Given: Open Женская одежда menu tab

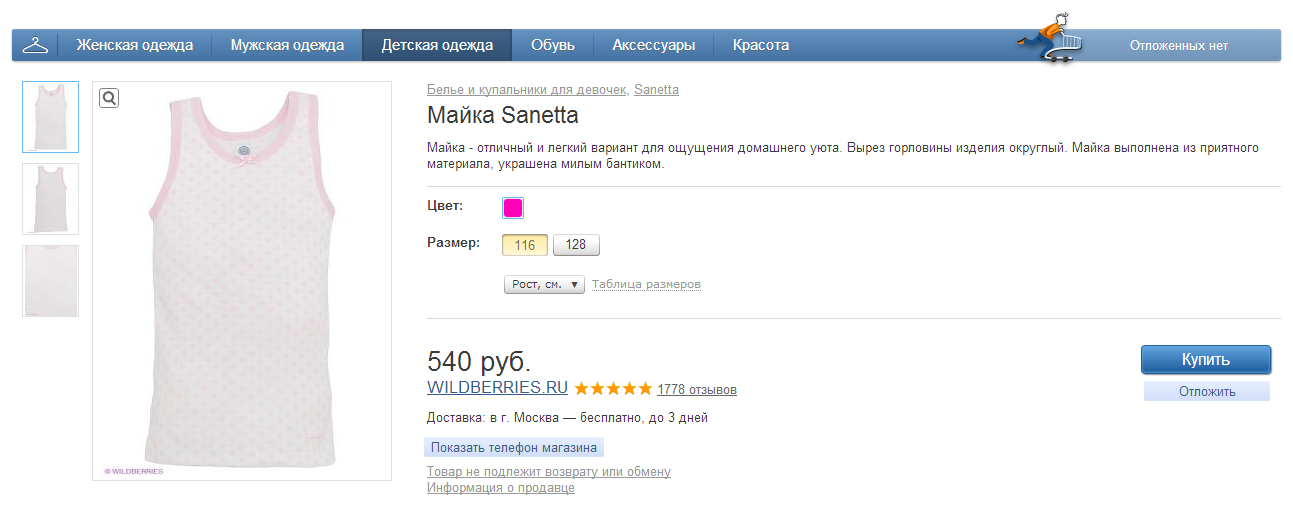Looking at the screenshot, I should point(134,45).
